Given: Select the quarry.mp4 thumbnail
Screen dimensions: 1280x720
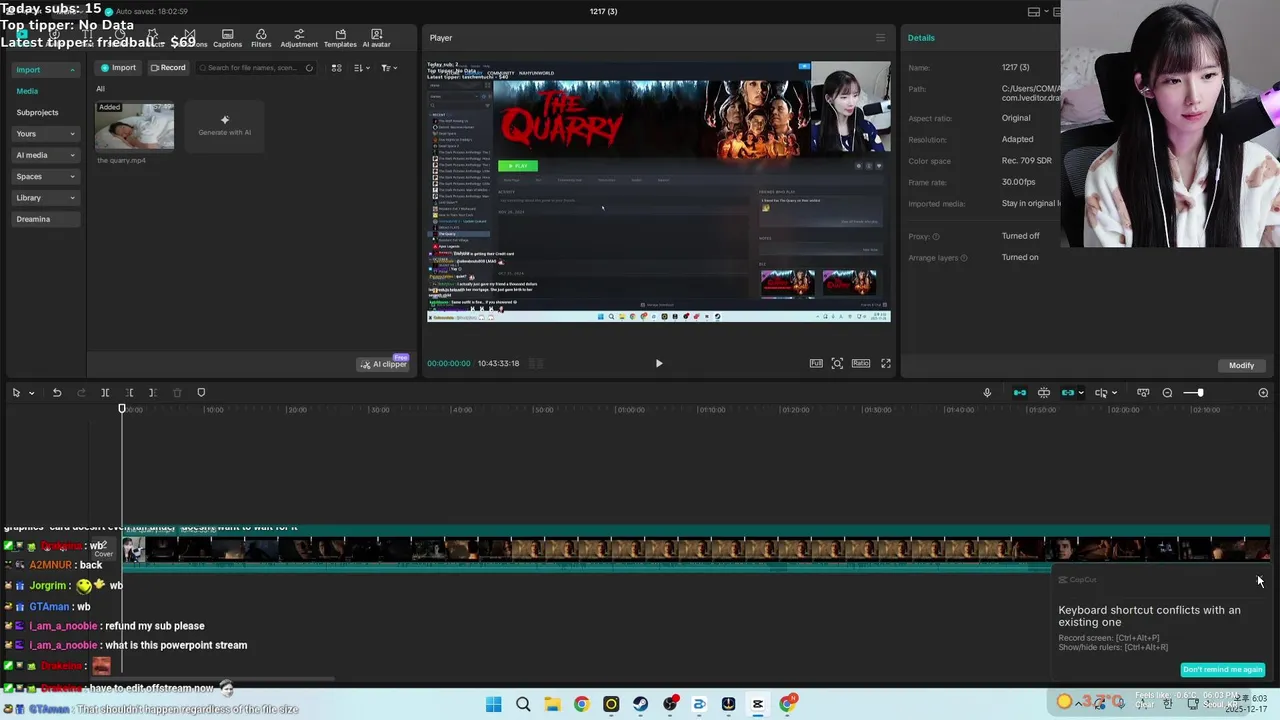Looking at the screenshot, I should click(135, 126).
